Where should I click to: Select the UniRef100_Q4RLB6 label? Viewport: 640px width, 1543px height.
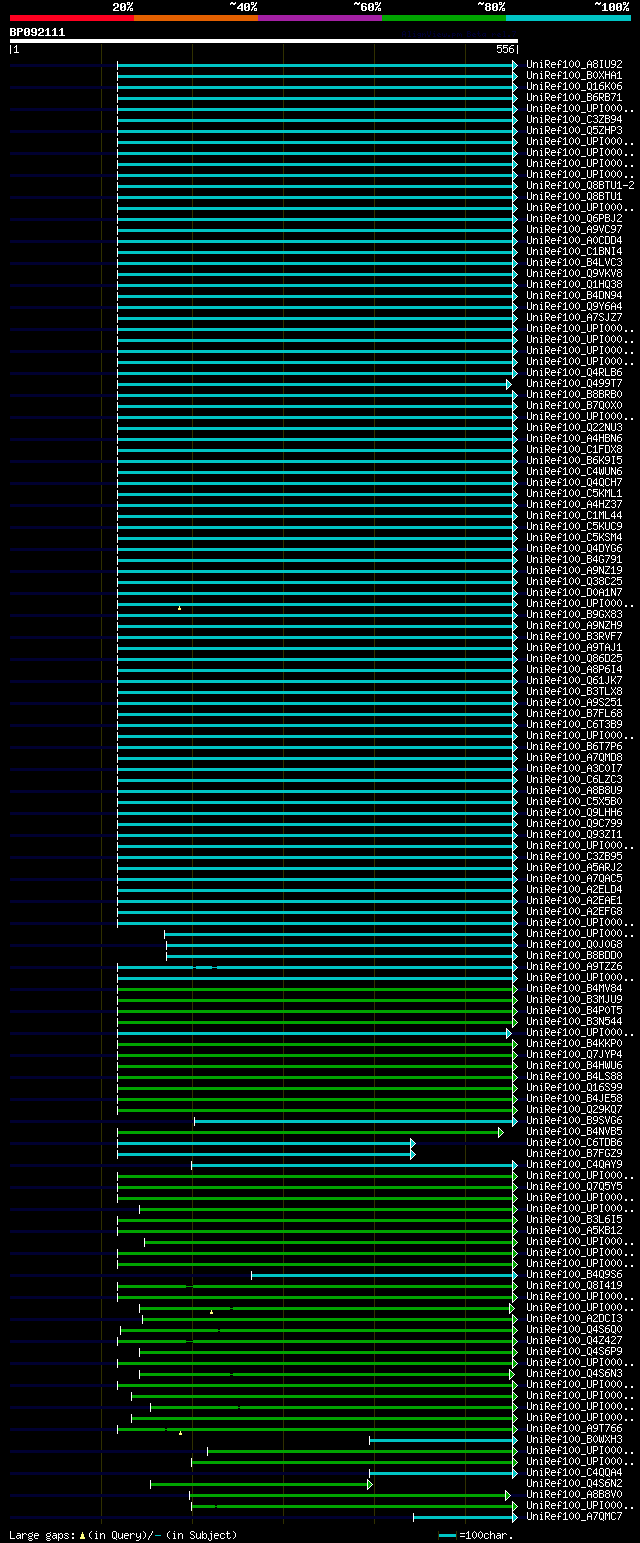coord(574,373)
